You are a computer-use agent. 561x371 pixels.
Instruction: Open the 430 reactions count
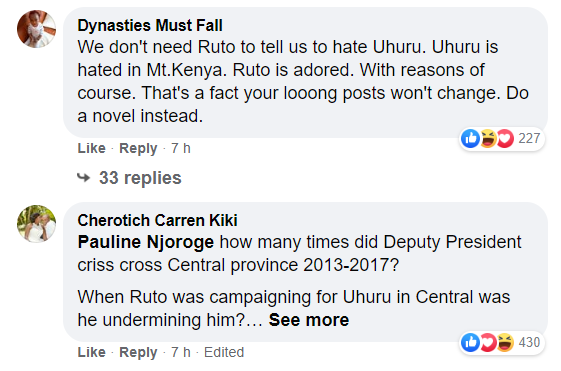coord(529,342)
